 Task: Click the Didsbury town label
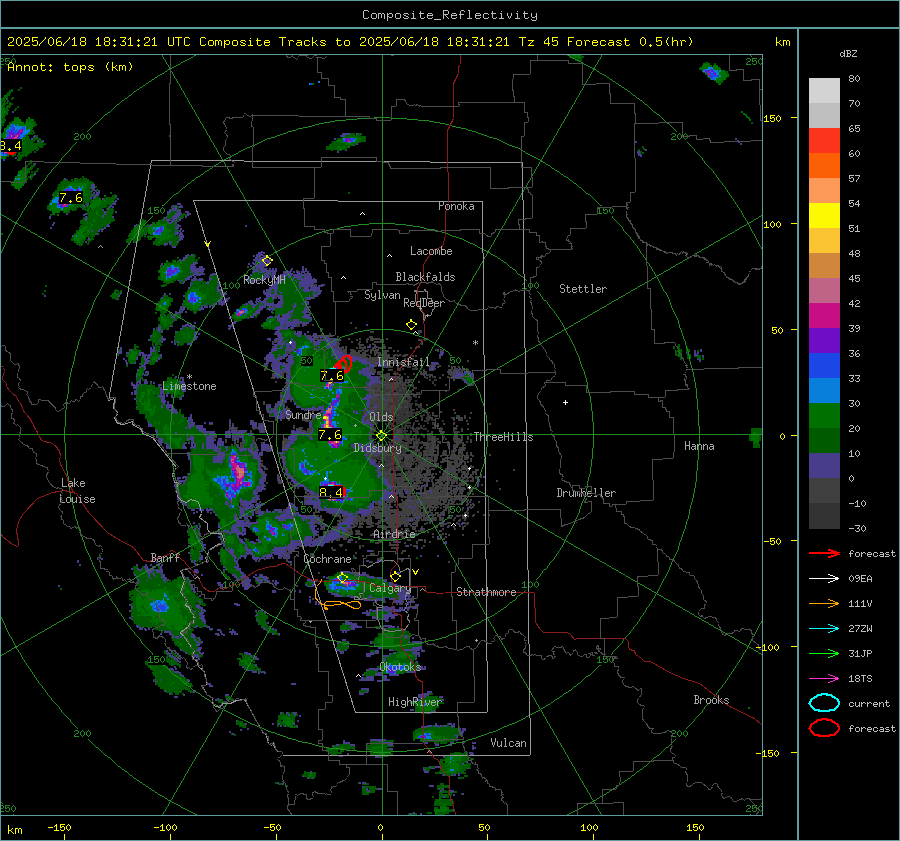click(378, 448)
